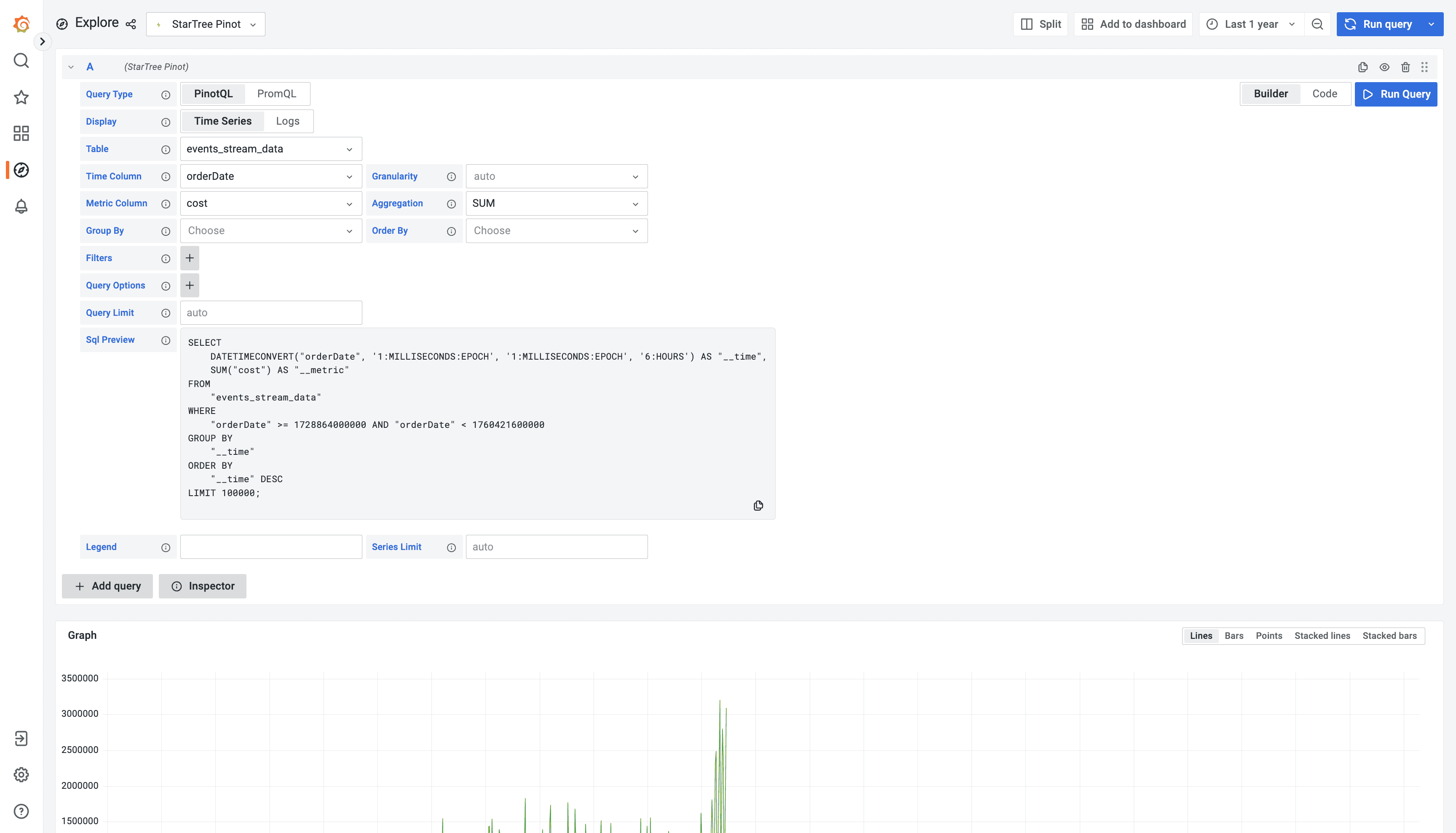Select PromQL query type

[x=276, y=94]
